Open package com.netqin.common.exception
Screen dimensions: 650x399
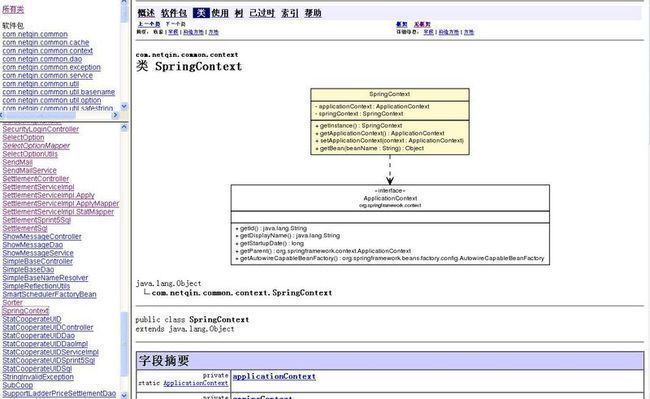[51, 68]
